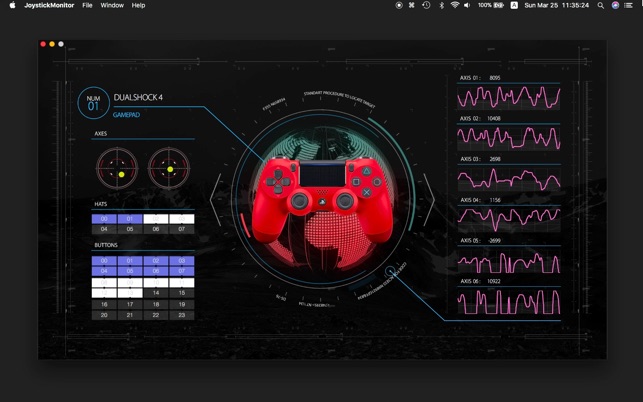Click button indicator 16
643x402 pixels.
click(x=104, y=304)
